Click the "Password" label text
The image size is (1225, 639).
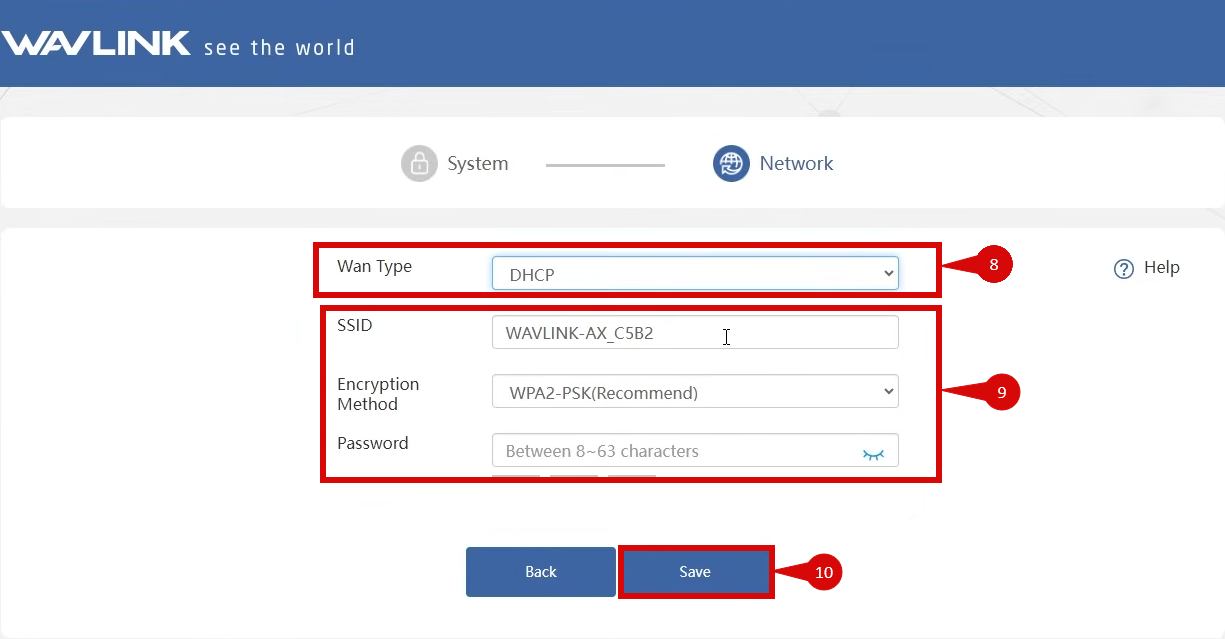[x=372, y=443]
